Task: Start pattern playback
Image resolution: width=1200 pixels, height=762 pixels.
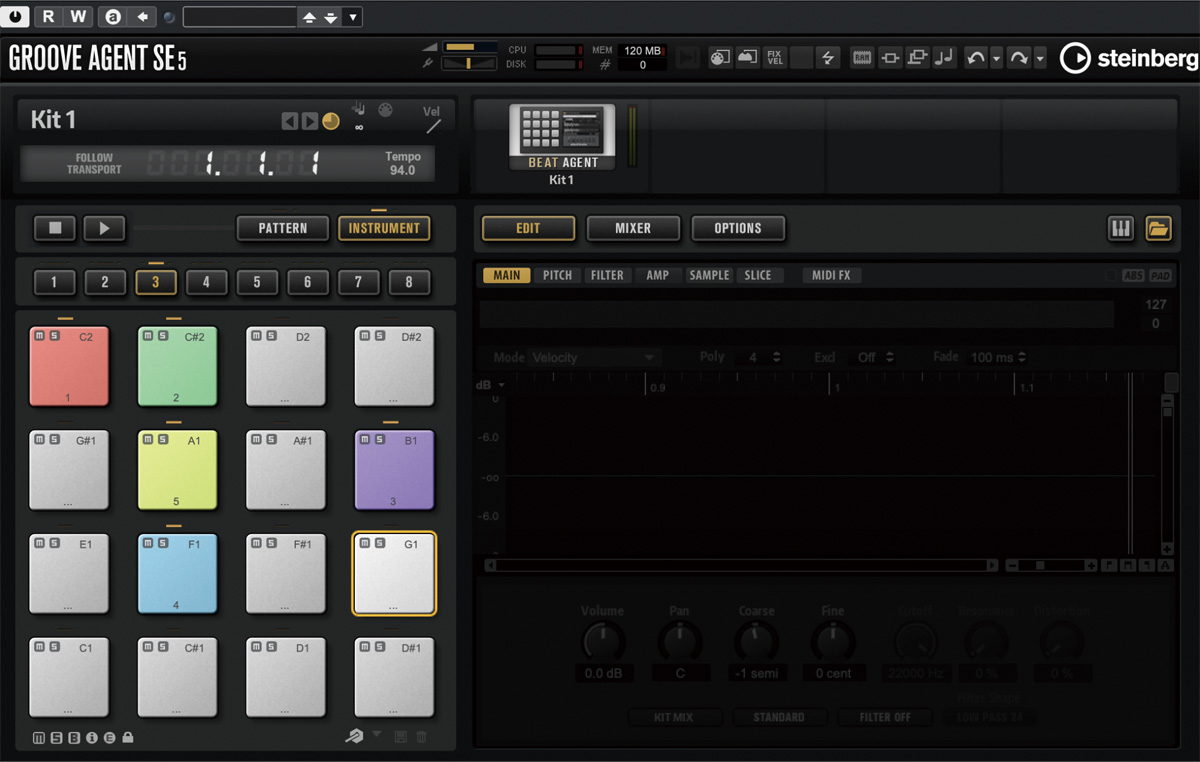Action: pyautogui.click(x=104, y=228)
